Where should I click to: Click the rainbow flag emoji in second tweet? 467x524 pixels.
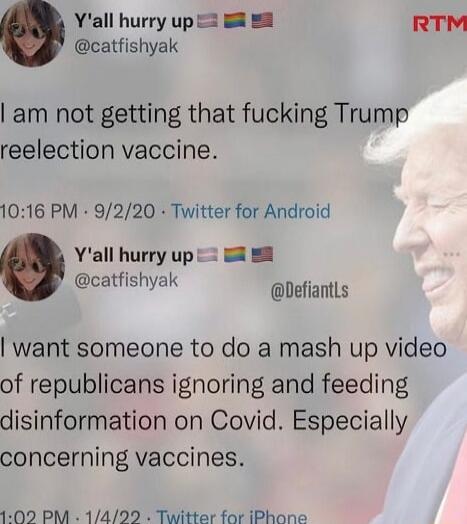click(234, 255)
